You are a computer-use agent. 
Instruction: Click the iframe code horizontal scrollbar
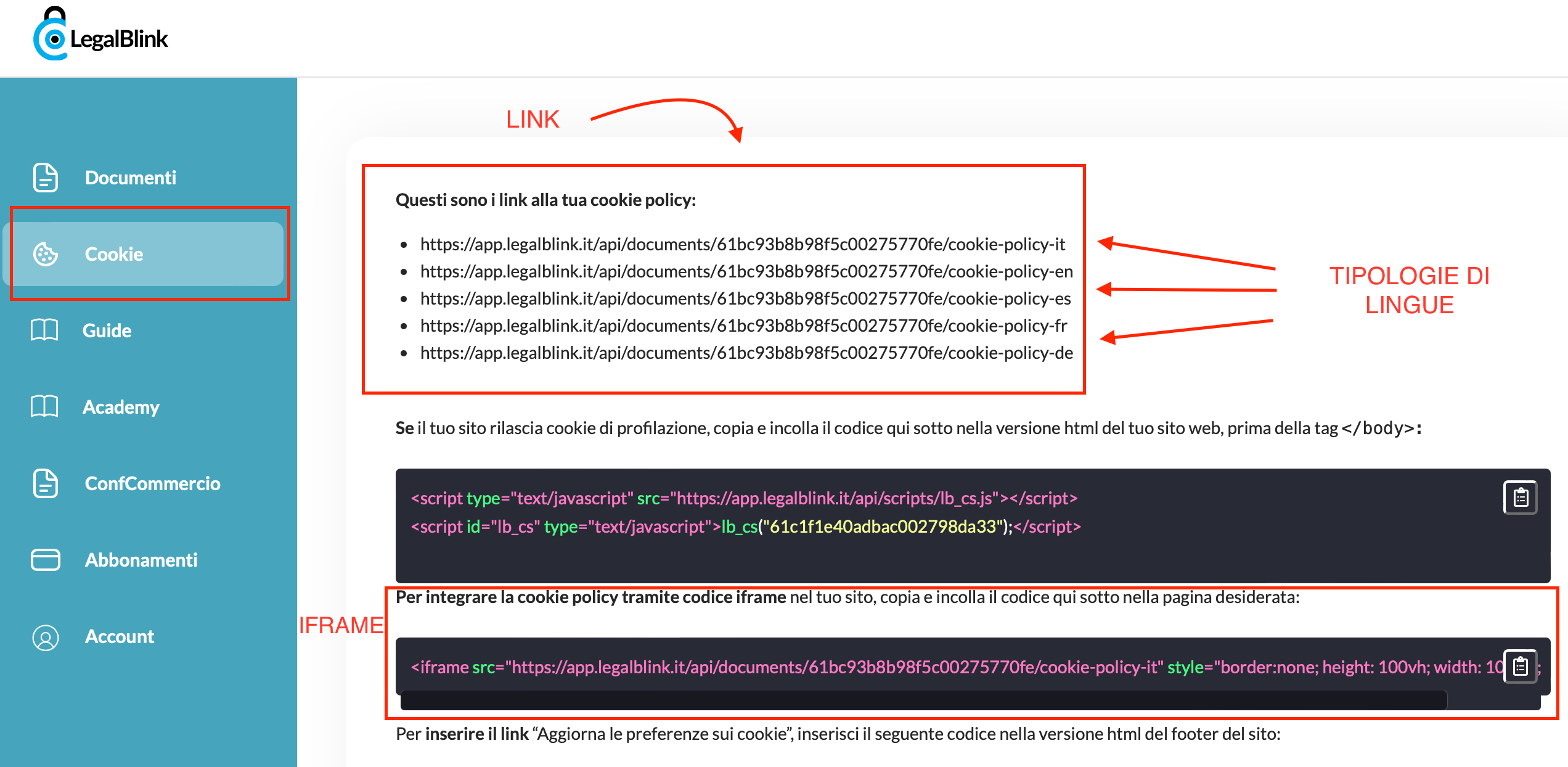[923, 701]
